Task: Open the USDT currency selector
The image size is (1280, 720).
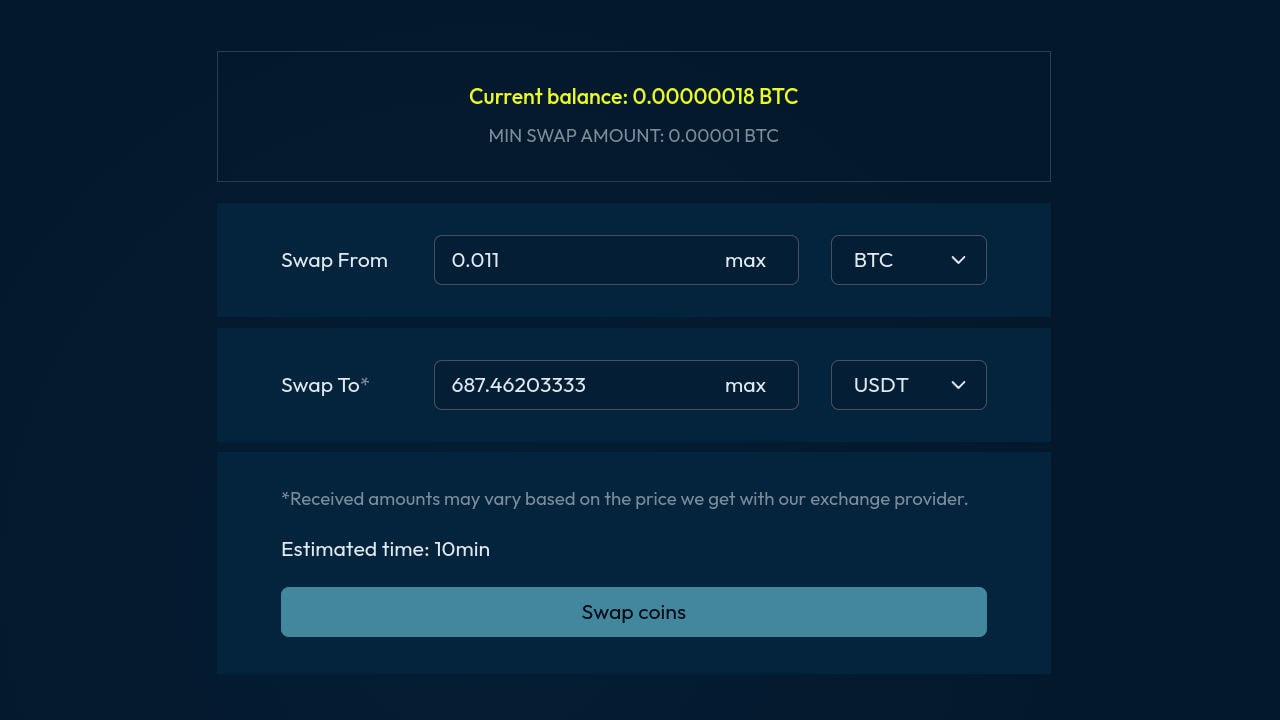Action: [x=909, y=385]
